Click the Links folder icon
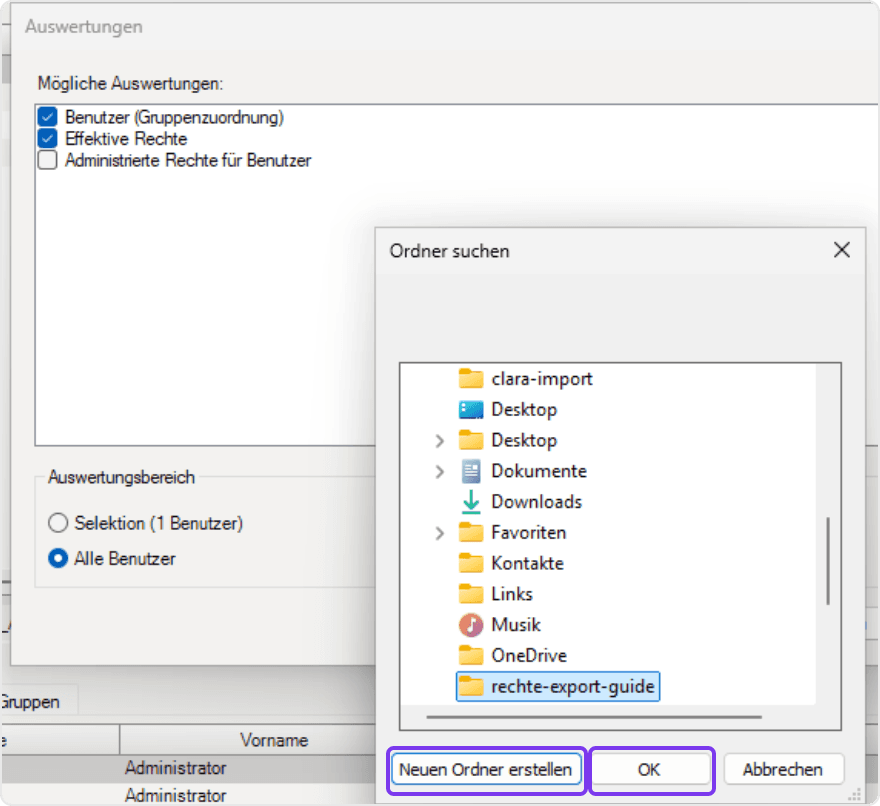Viewport: 880px width, 806px height. [x=471, y=594]
